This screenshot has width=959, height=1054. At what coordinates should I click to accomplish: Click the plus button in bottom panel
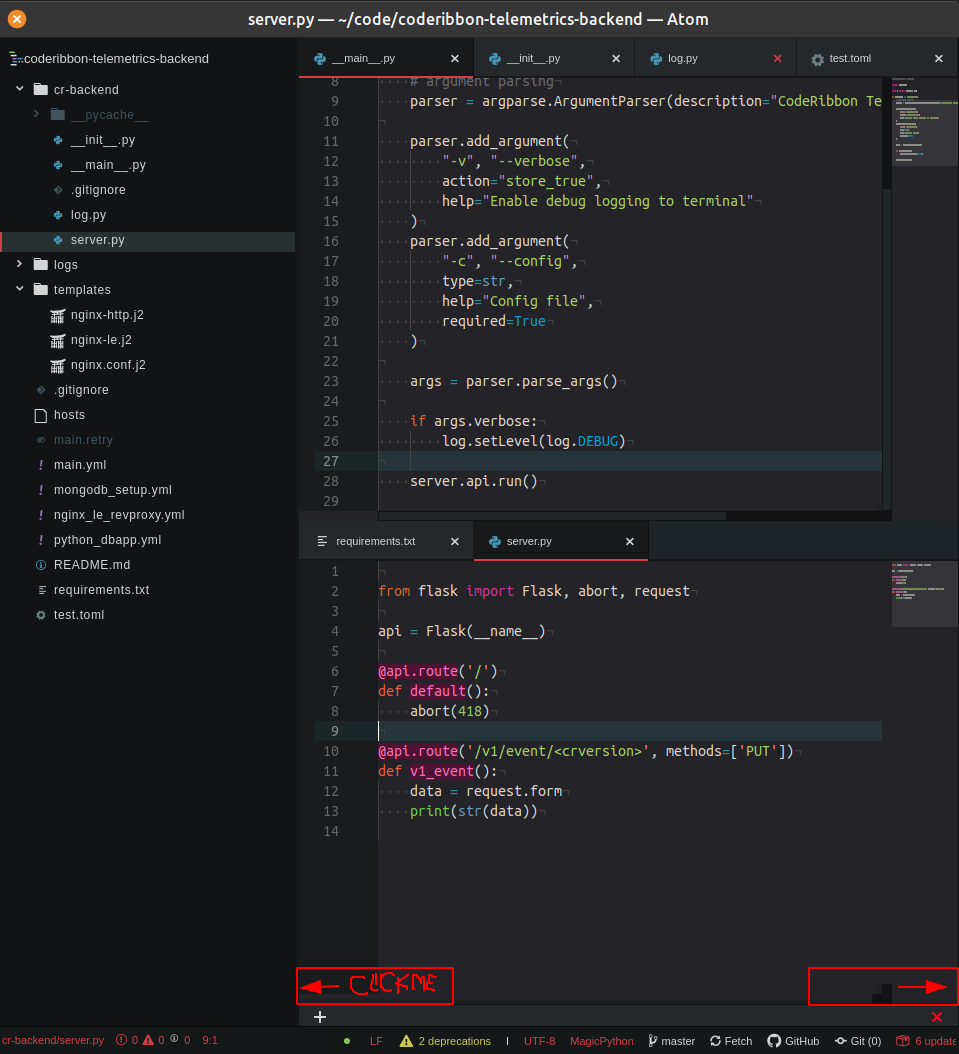point(320,1016)
